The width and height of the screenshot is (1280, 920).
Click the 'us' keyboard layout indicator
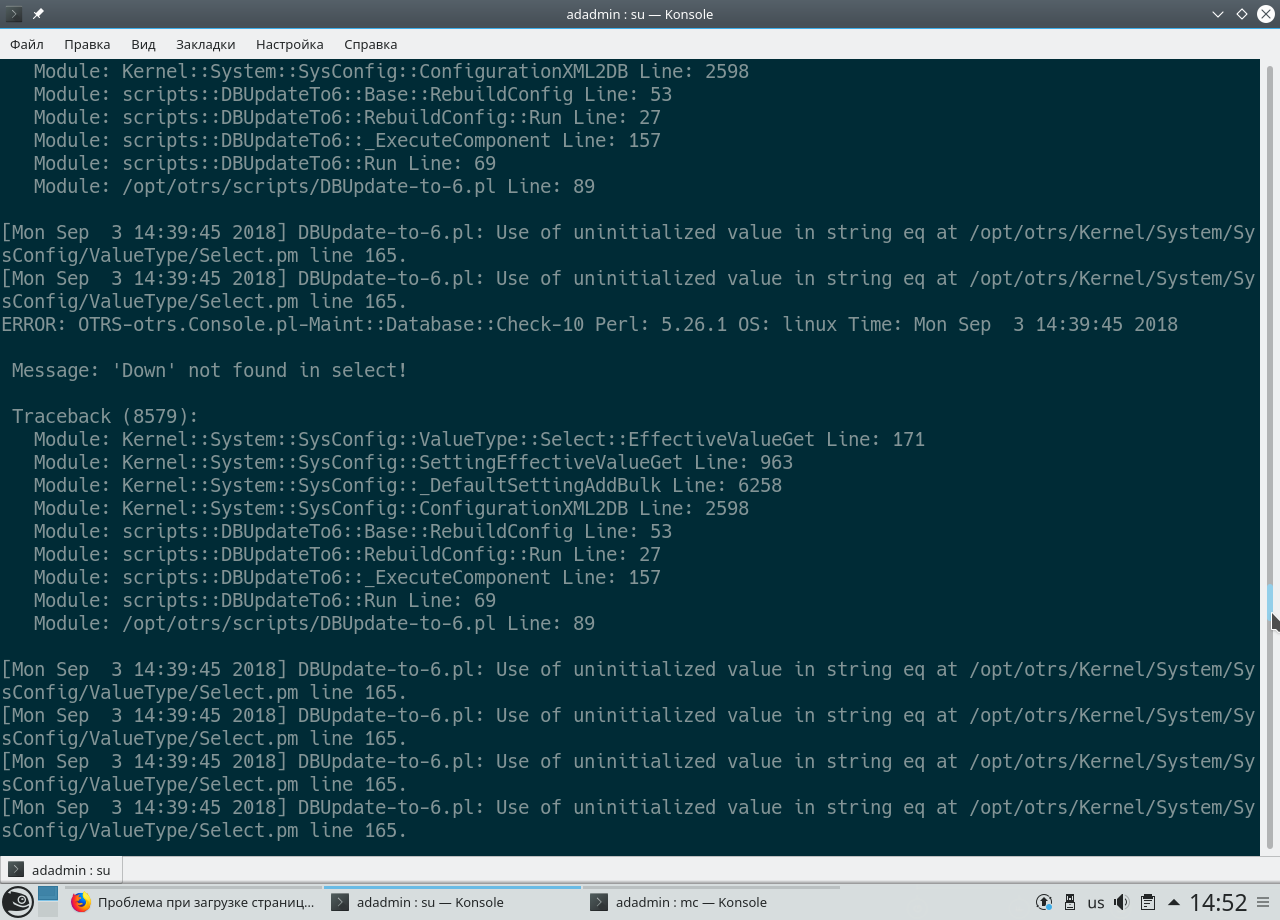tap(1096, 903)
